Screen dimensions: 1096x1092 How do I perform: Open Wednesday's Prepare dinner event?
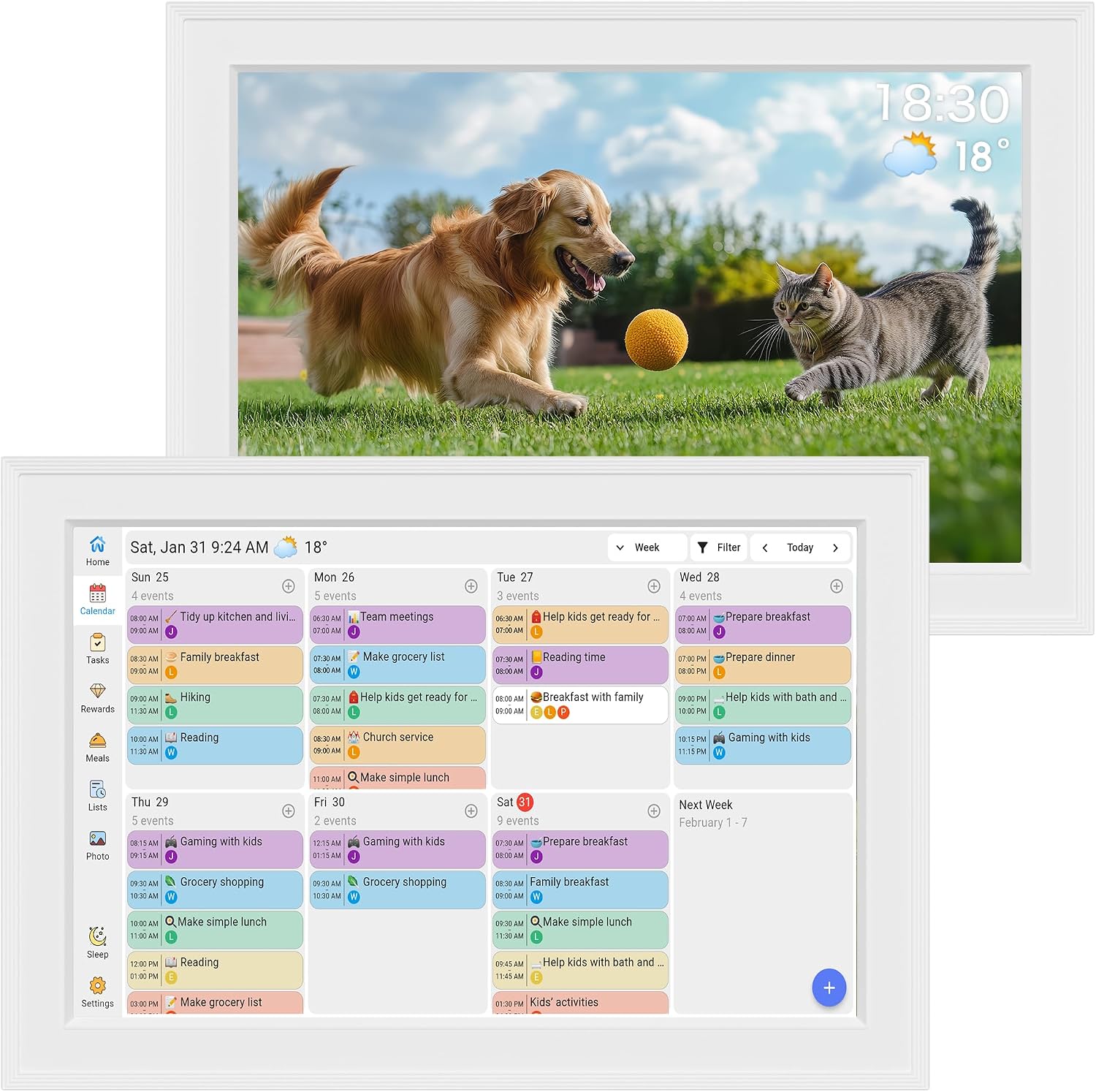point(763,664)
